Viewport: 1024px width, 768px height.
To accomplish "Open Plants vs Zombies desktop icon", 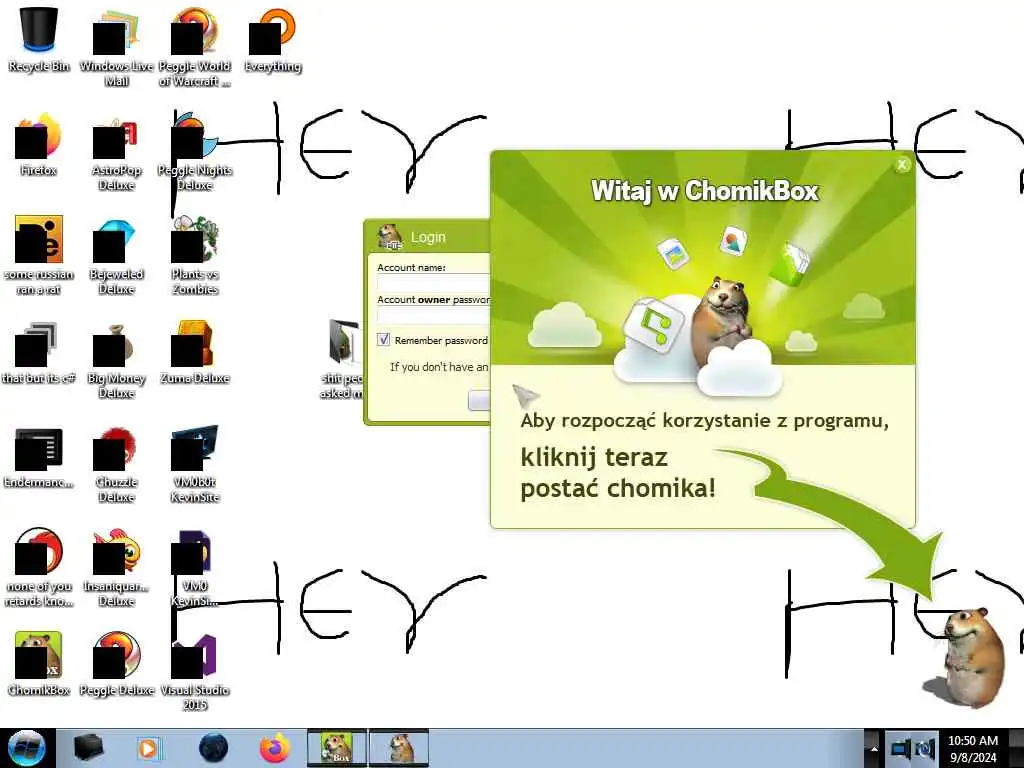I will click(195, 255).
